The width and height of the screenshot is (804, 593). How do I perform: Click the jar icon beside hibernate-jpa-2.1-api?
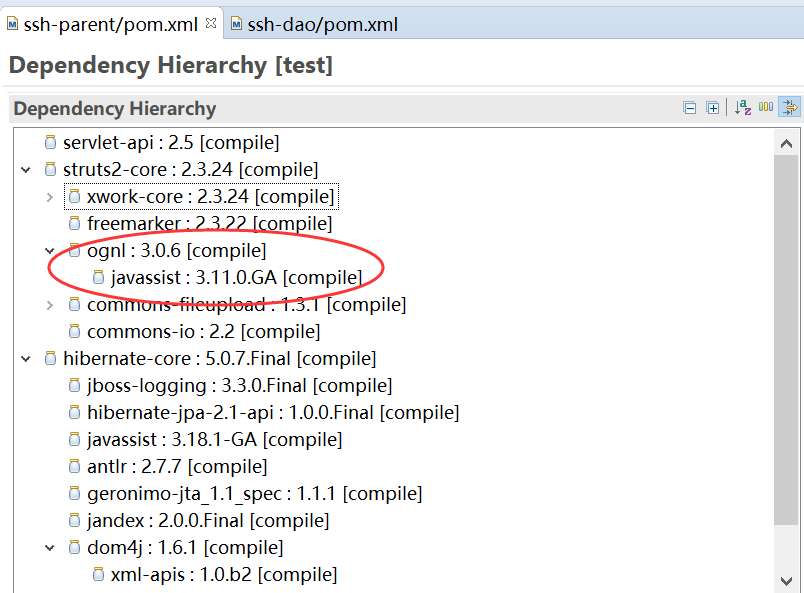pos(74,412)
